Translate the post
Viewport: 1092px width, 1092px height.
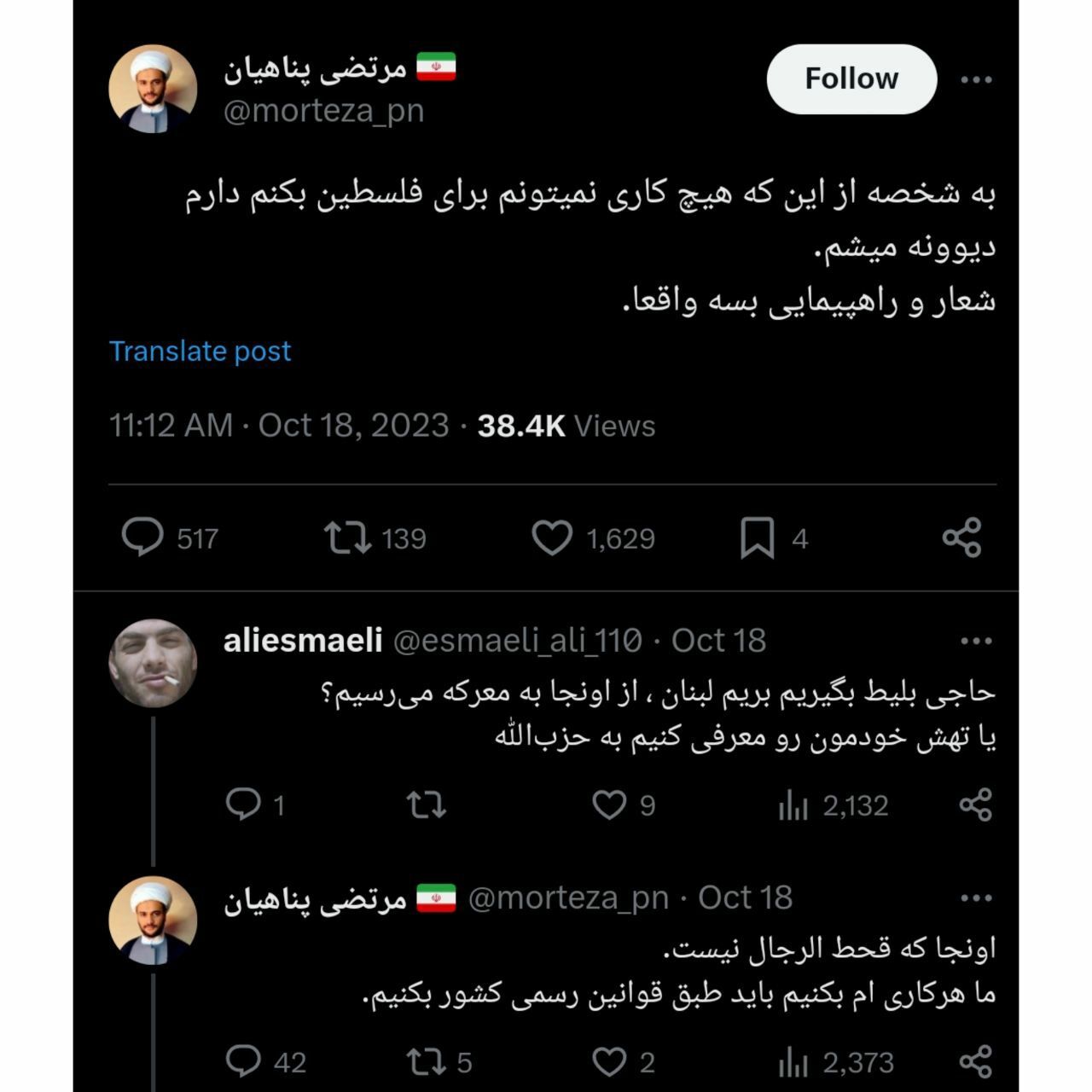click(198, 351)
